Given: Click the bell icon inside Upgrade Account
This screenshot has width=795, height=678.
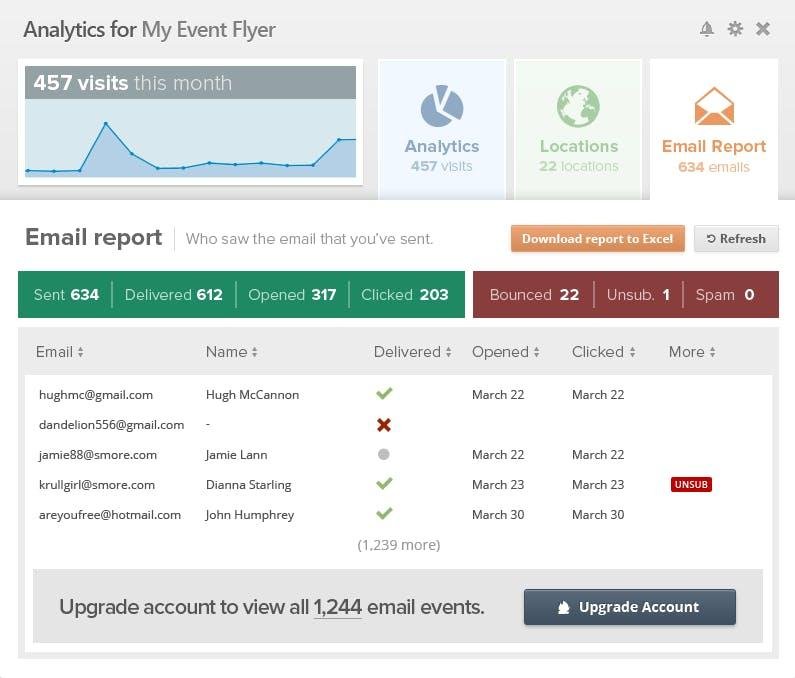Looking at the screenshot, I should (563, 608).
